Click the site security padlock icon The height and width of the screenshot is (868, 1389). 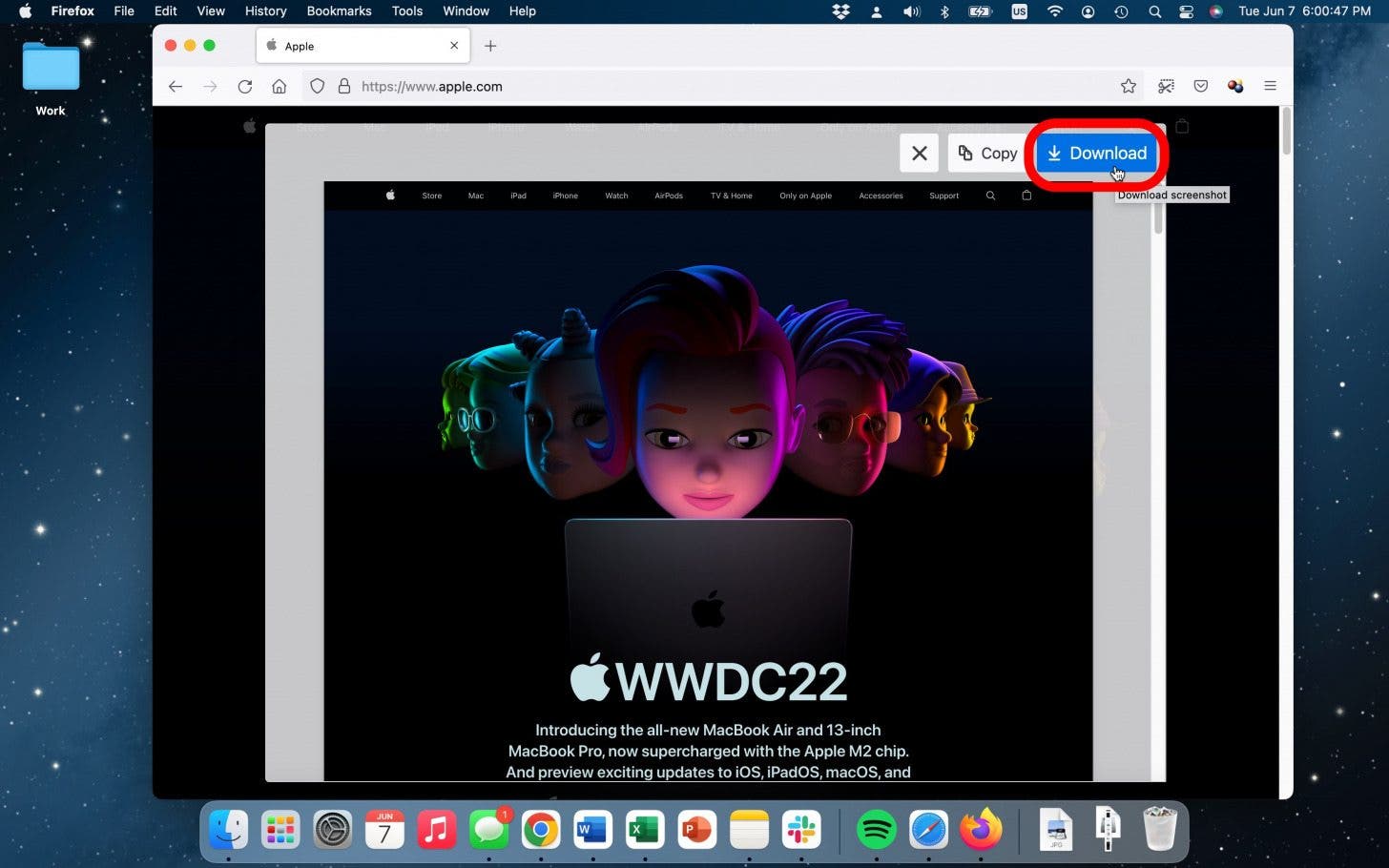click(x=344, y=87)
